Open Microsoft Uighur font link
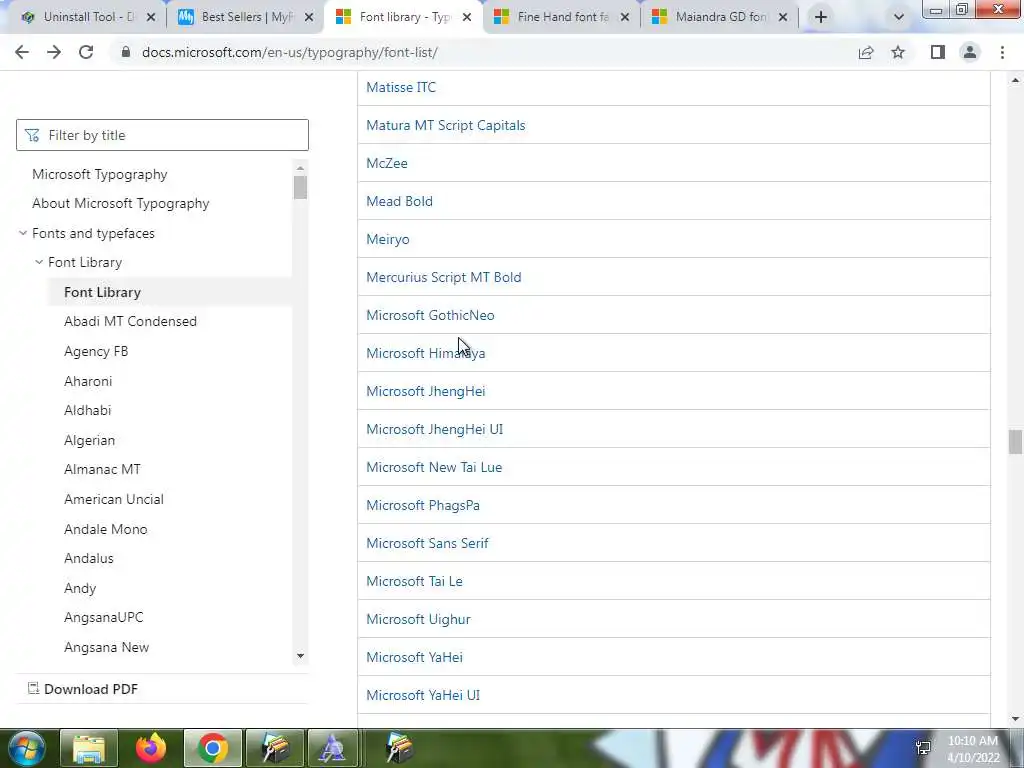The image size is (1024, 768). (418, 619)
